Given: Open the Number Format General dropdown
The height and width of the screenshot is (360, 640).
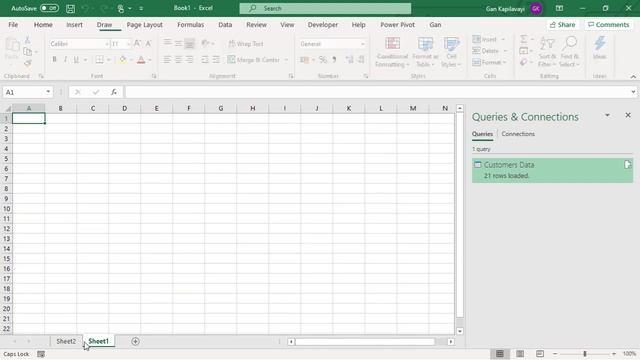Looking at the screenshot, I should click(362, 44).
